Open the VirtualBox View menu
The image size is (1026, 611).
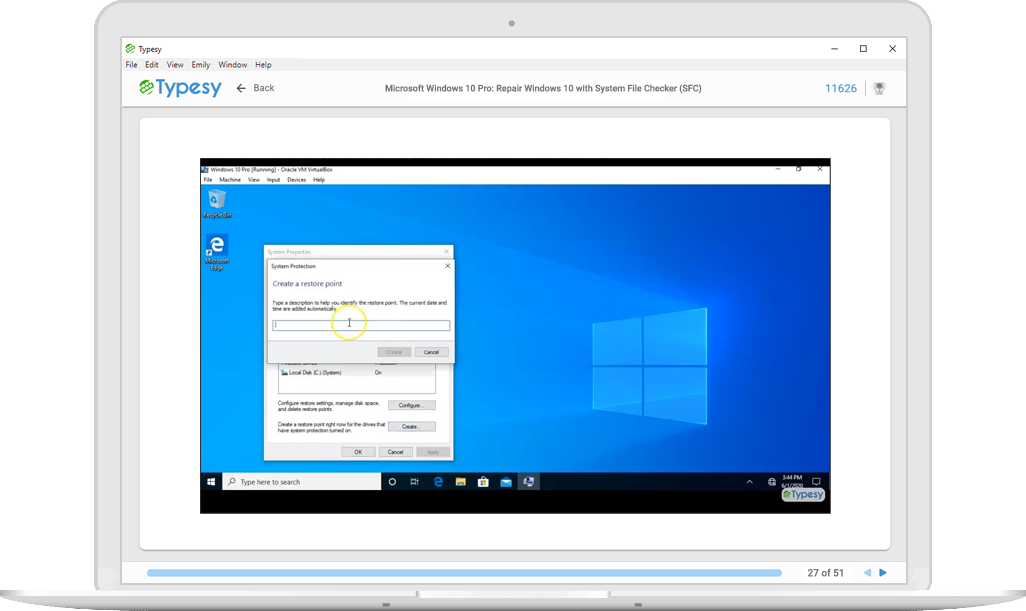pos(254,179)
